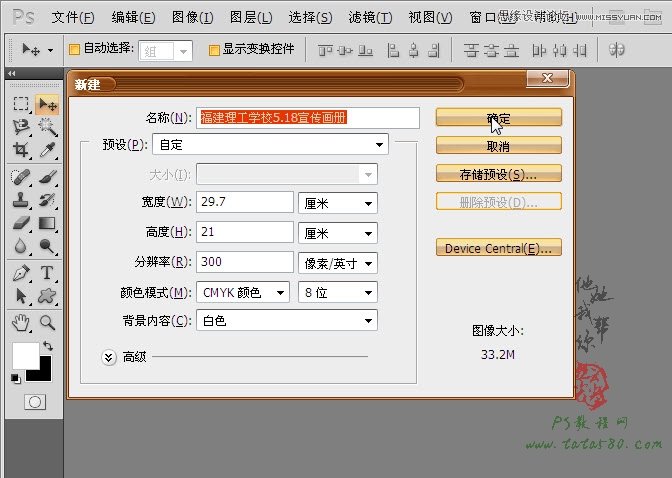Select the Horizontal Type tool
This screenshot has height=478, width=672.
(x=47, y=273)
